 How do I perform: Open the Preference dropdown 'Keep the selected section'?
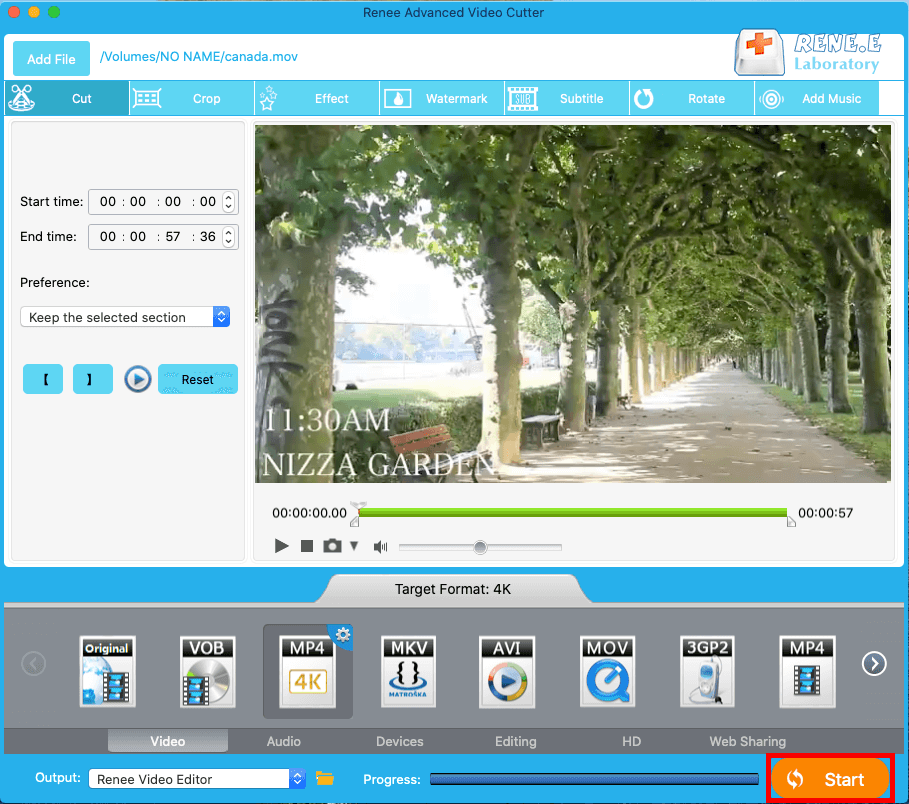(125, 317)
